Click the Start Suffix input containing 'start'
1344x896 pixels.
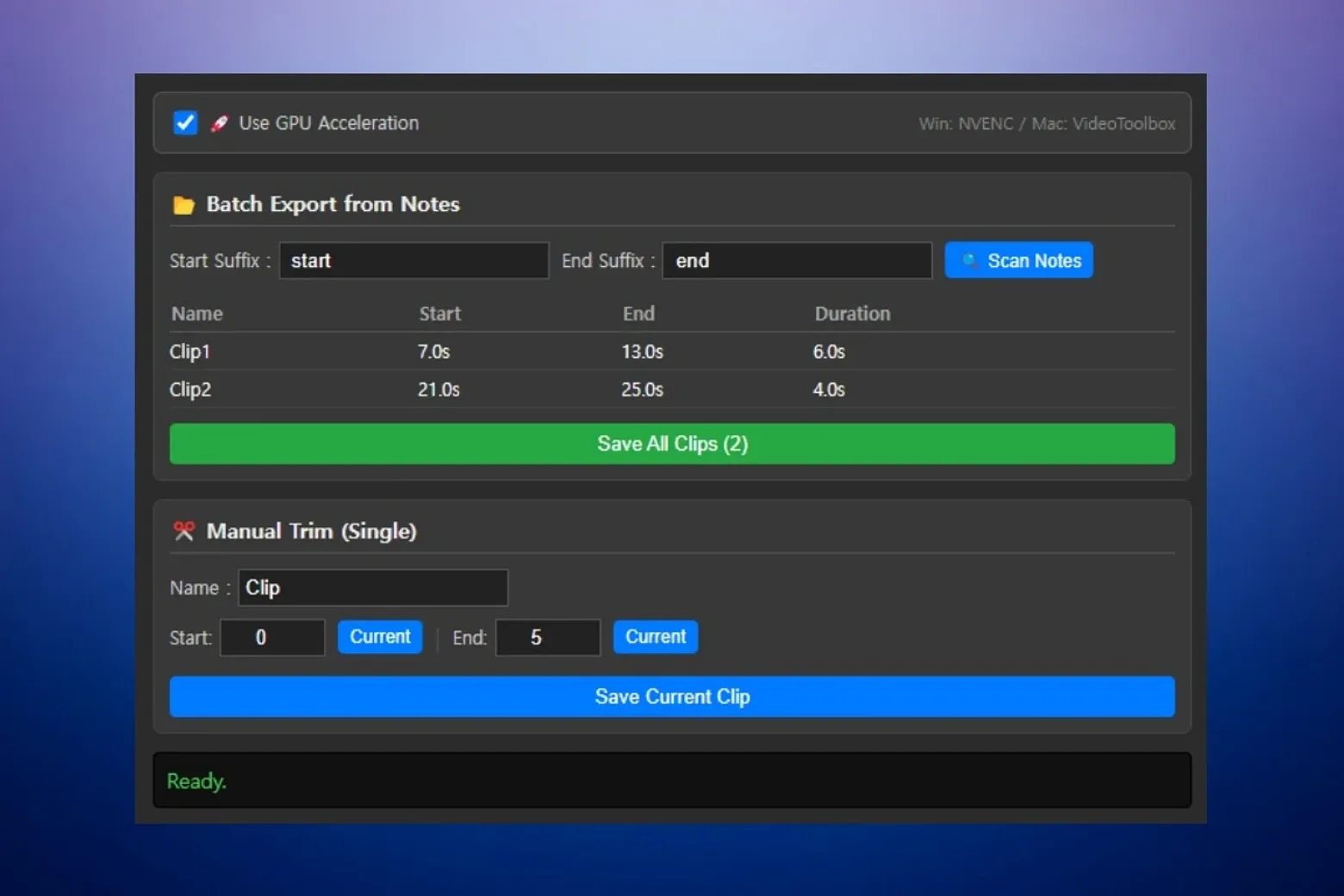[414, 260]
